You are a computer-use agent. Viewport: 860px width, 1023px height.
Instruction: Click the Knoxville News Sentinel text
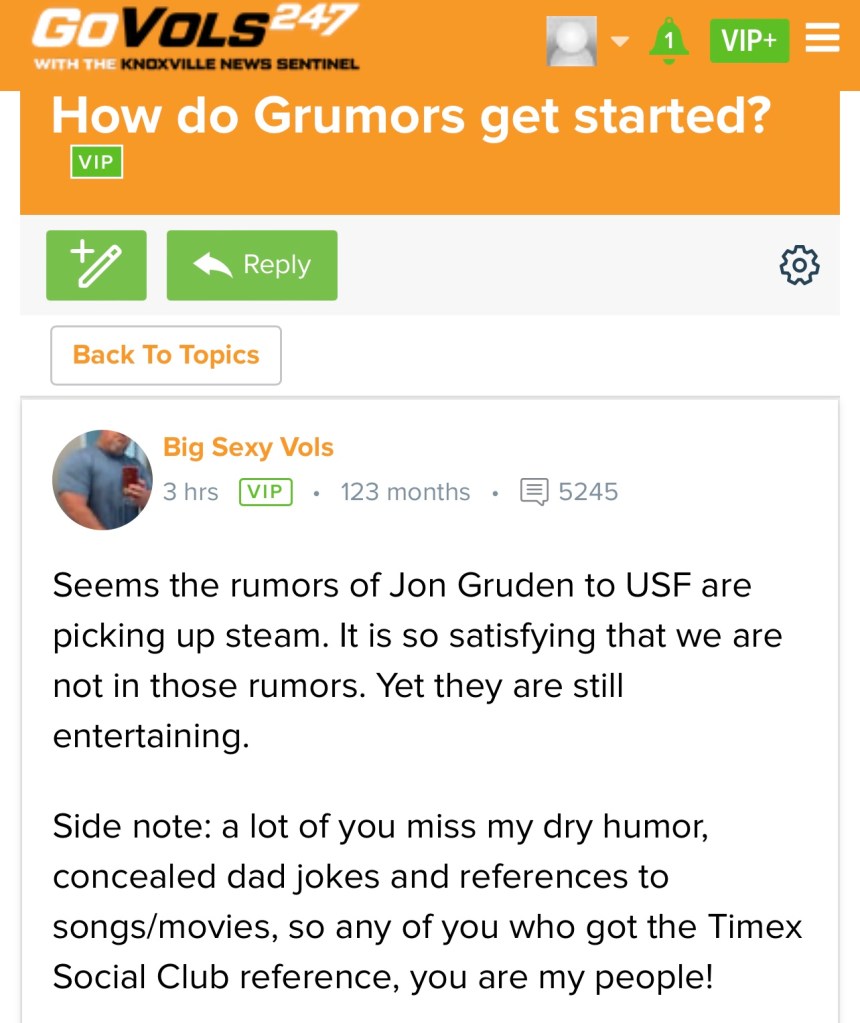(240, 64)
